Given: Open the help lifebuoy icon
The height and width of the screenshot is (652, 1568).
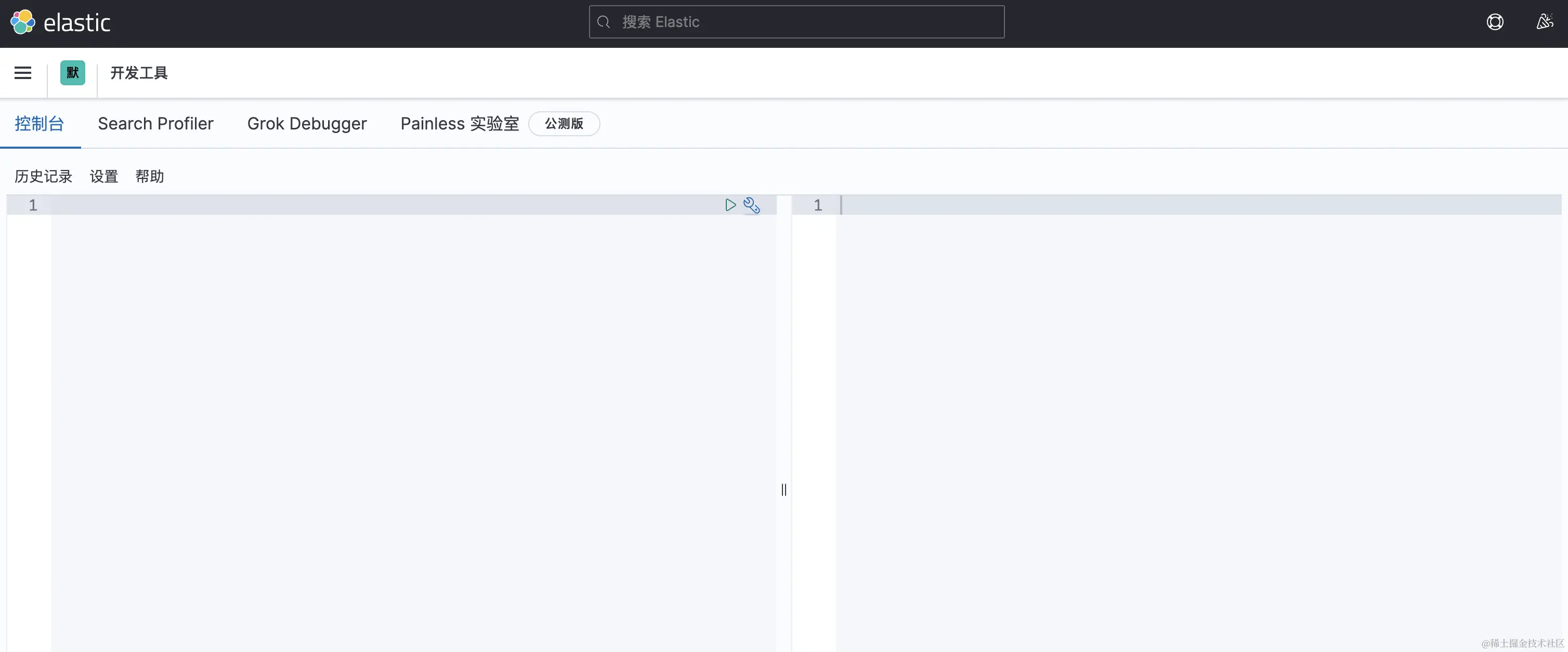Looking at the screenshot, I should (1494, 22).
